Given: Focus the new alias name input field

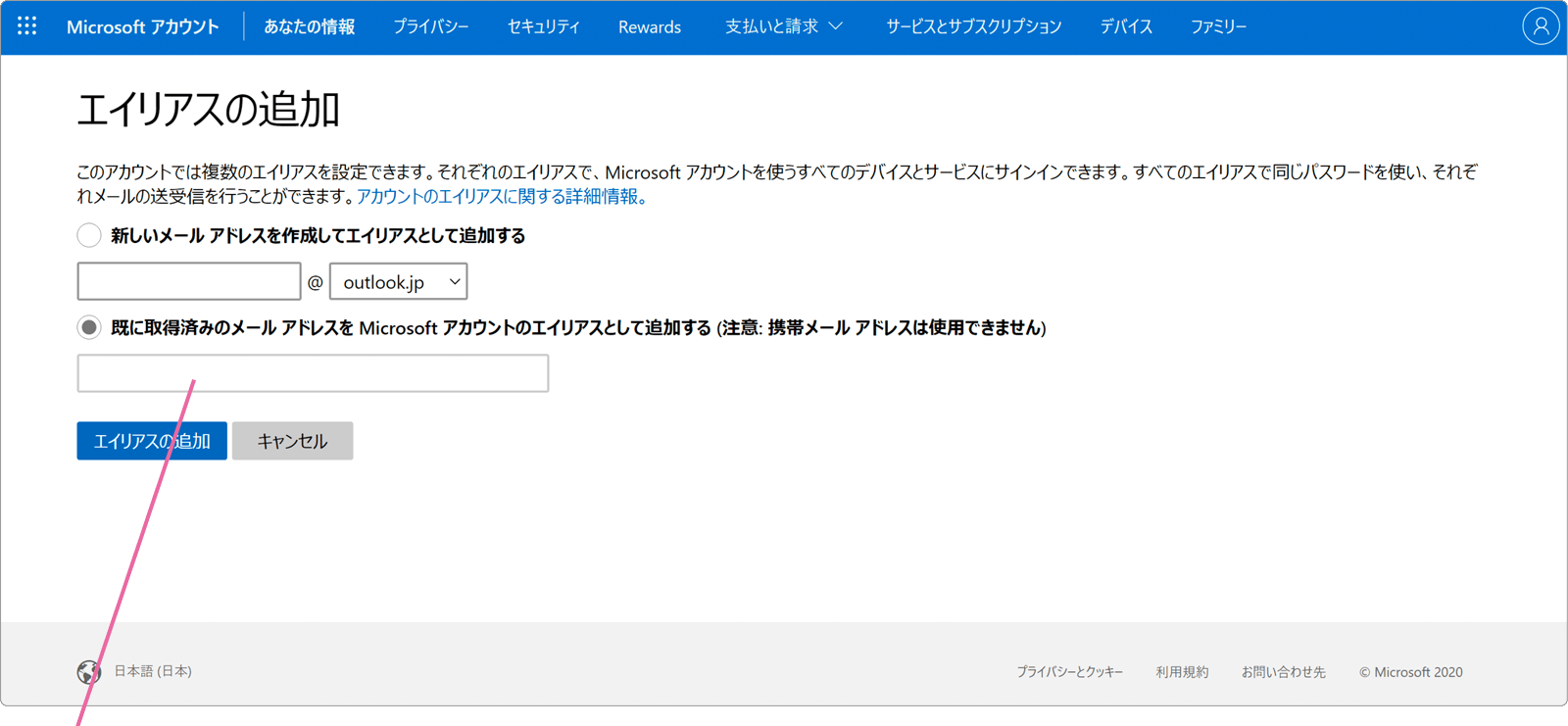Looking at the screenshot, I should pos(189,281).
